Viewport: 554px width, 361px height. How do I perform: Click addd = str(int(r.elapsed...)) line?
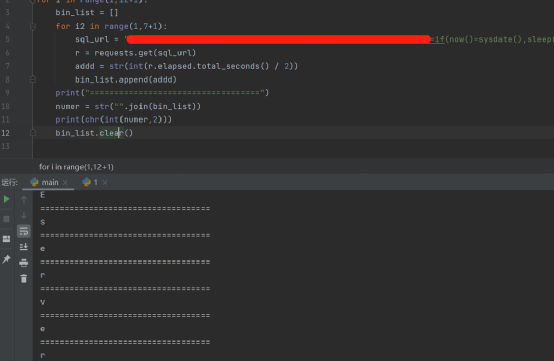click(x=187, y=66)
